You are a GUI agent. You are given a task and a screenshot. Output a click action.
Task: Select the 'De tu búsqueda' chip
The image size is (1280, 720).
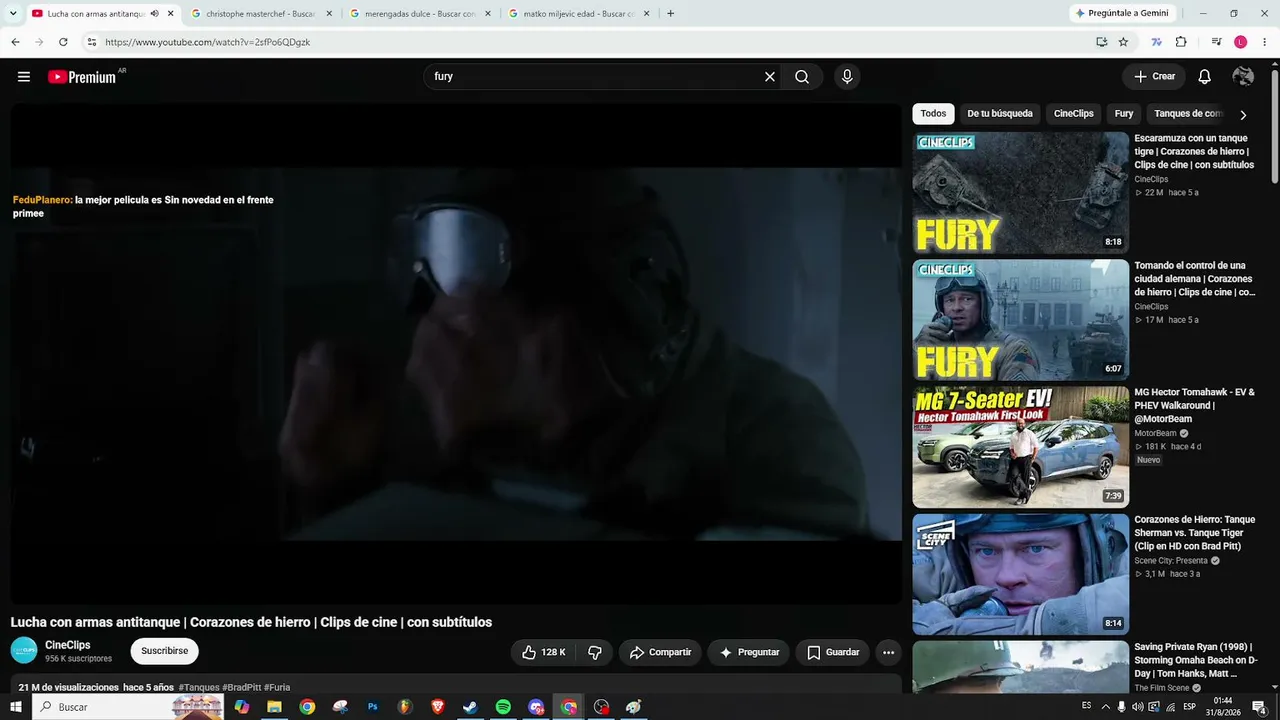(1000, 114)
